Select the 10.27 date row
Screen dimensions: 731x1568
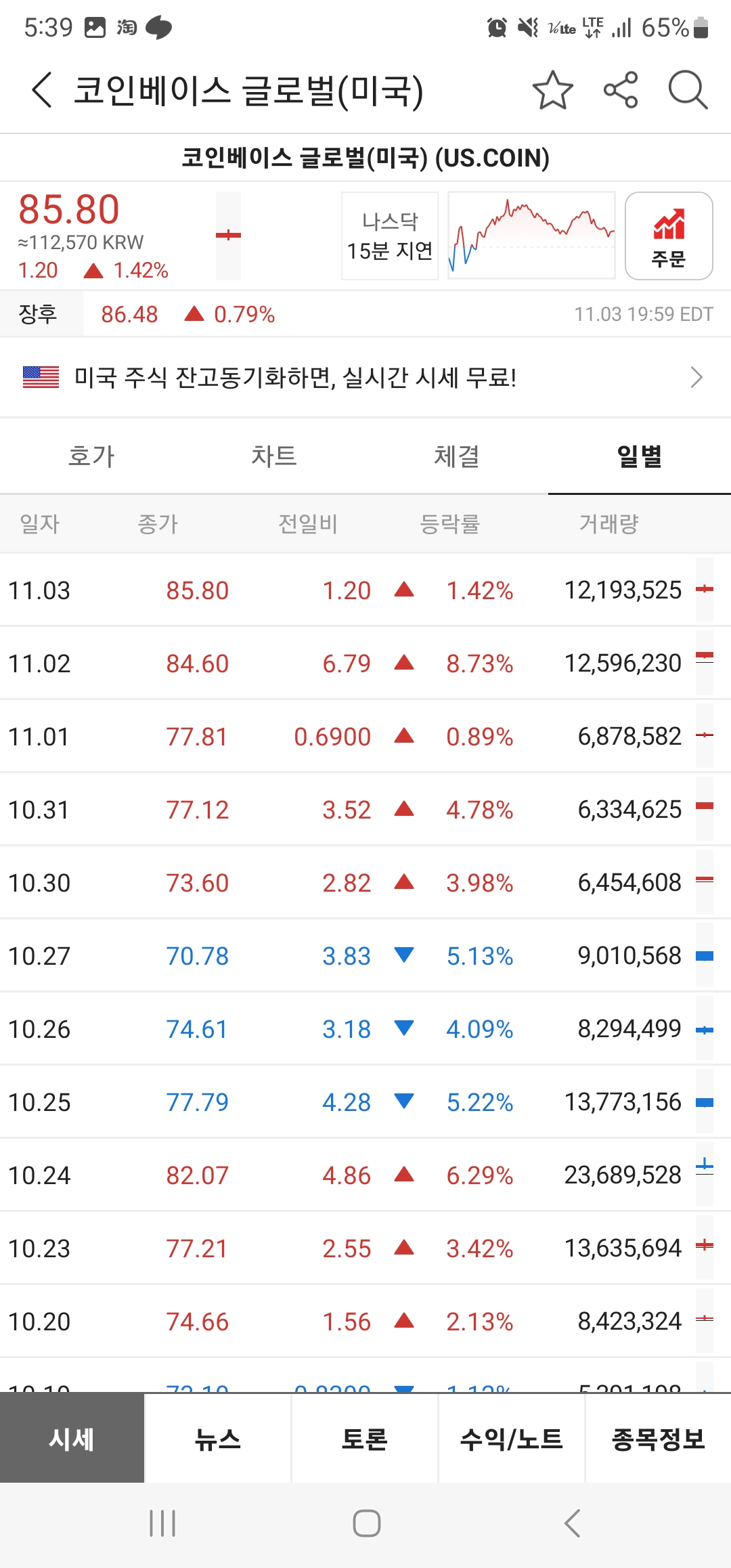(365, 956)
